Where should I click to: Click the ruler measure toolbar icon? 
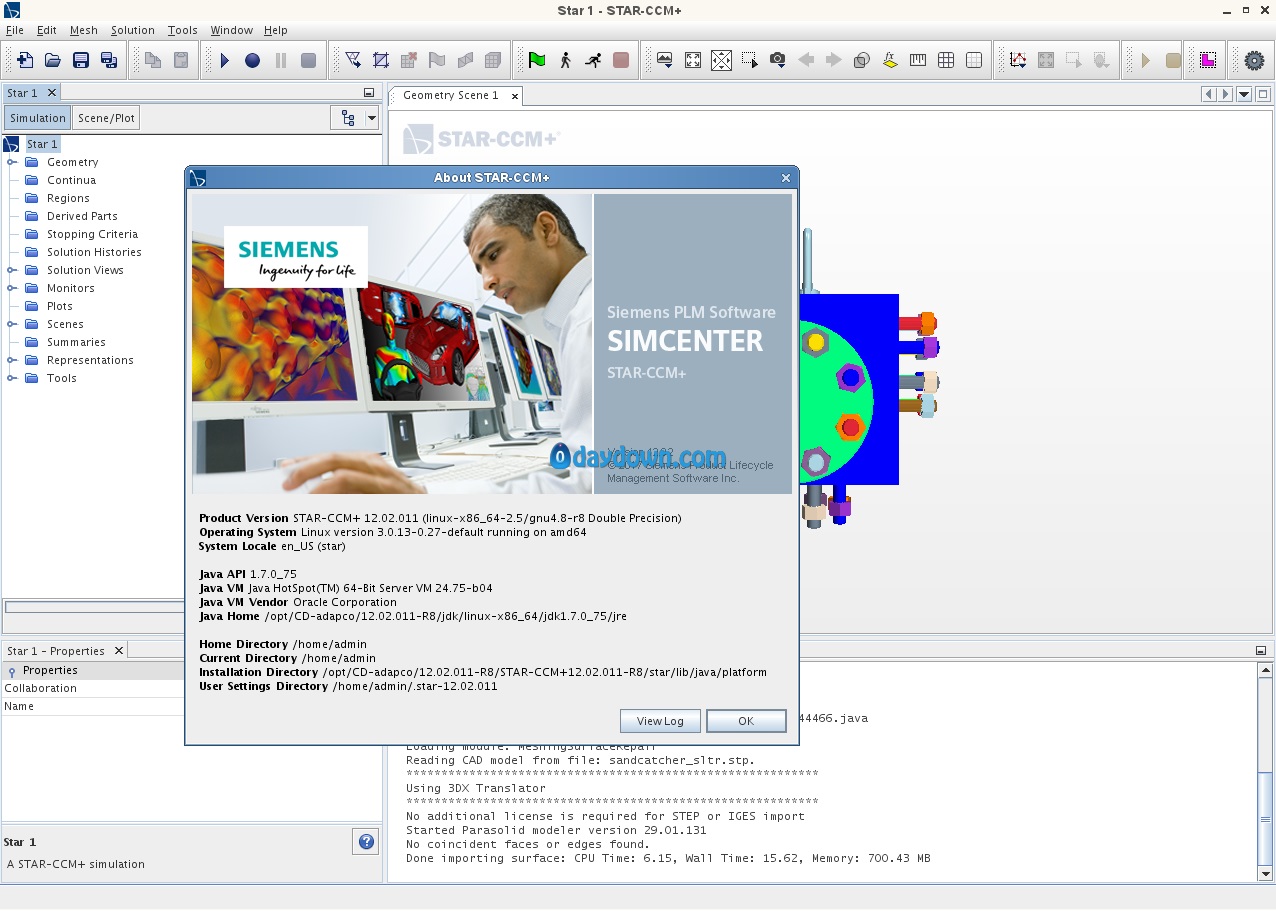(918, 60)
